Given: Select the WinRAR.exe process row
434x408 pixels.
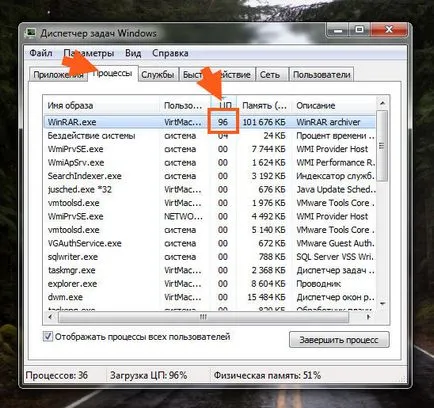Looking at the screenshot, I should [210, 122].
